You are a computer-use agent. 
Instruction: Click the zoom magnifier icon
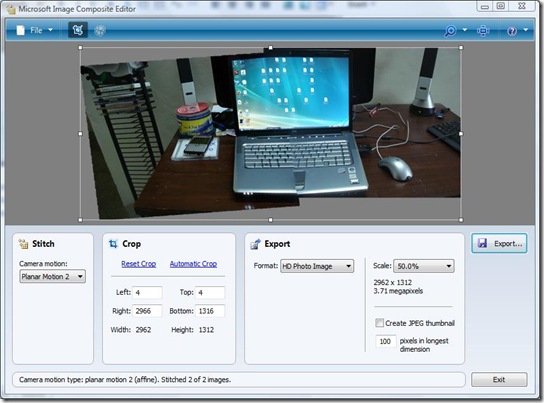pyautogui.click(x=450, y=31)
